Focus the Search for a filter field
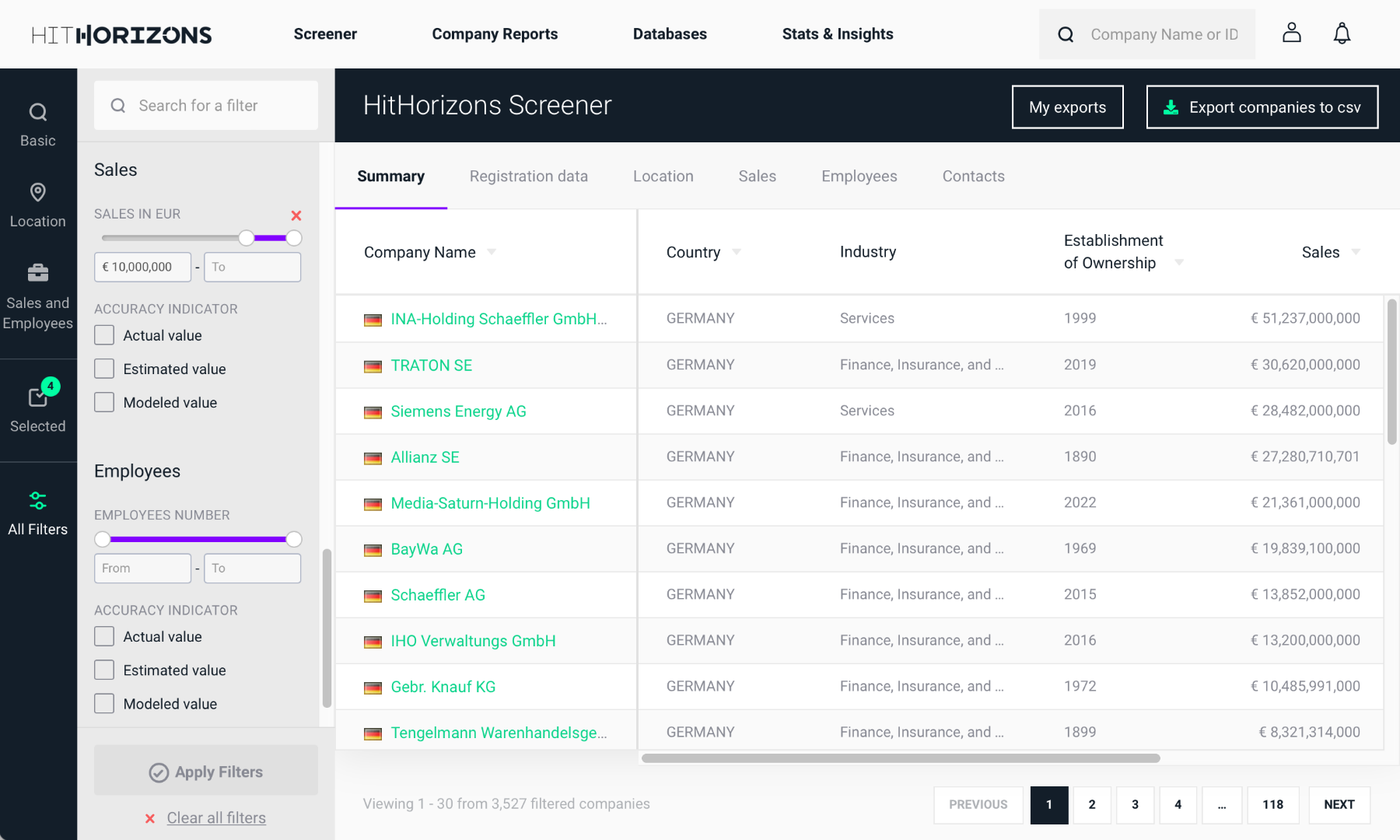This screenshot has width=1400, height=840. [206, 105]
